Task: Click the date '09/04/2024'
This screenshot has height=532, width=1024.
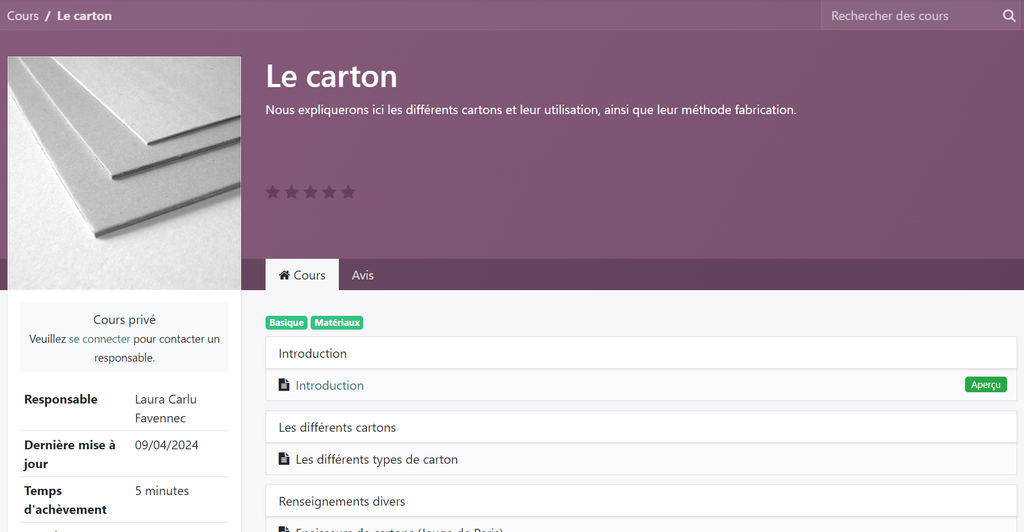Action: pos(167,445)
